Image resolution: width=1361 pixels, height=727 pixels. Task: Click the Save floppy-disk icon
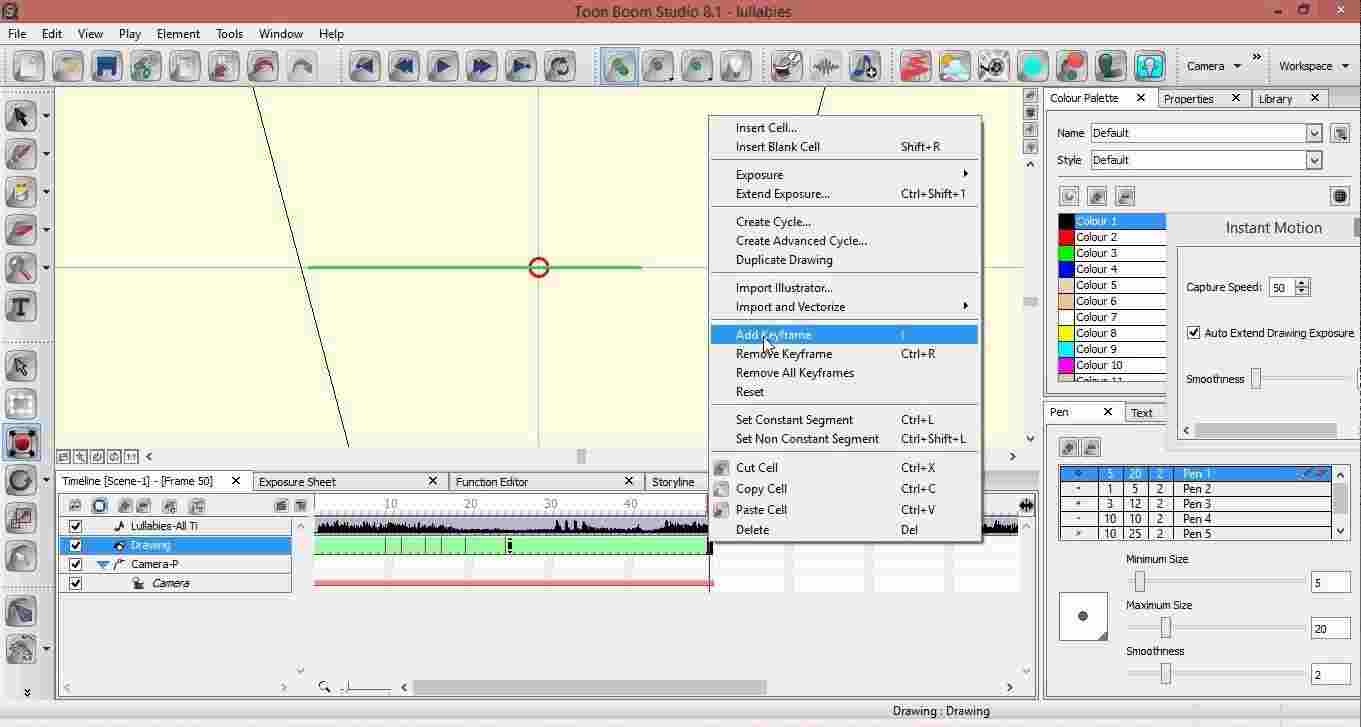tap(107, 67)
